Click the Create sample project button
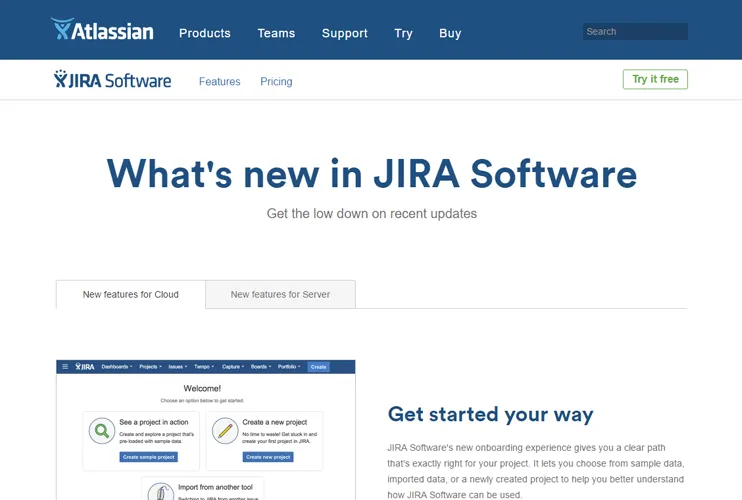 click(149, 457)
